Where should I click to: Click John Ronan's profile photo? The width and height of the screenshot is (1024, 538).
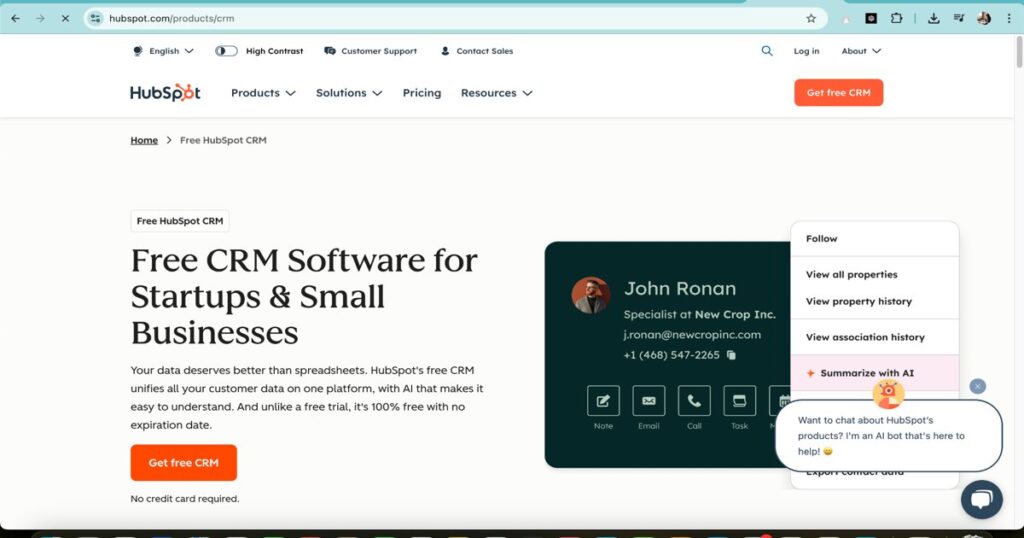click(591, 295)
